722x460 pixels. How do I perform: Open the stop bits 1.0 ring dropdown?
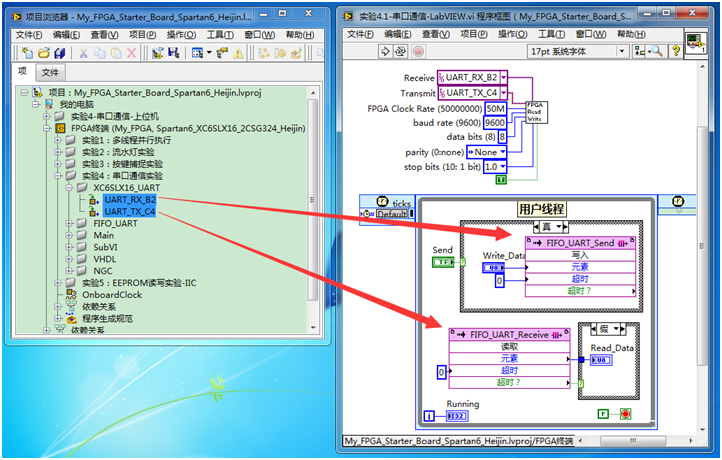coord(502,167)
